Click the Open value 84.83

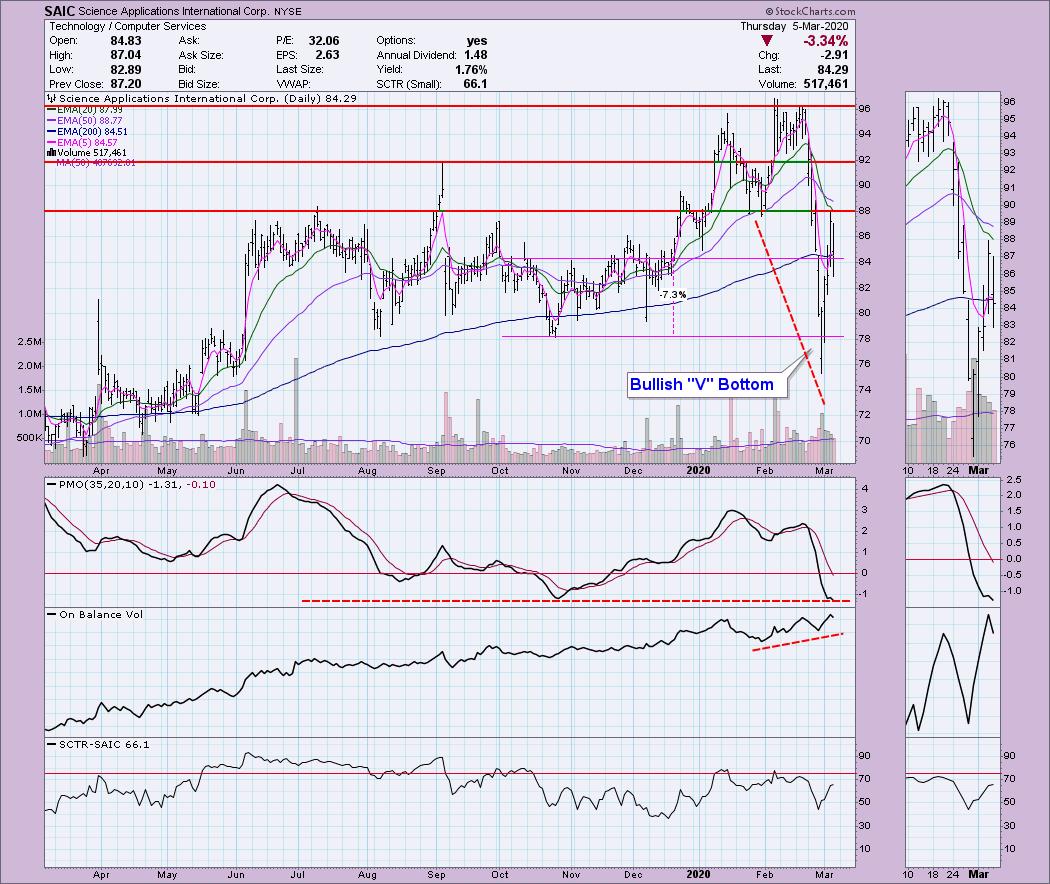125,41
